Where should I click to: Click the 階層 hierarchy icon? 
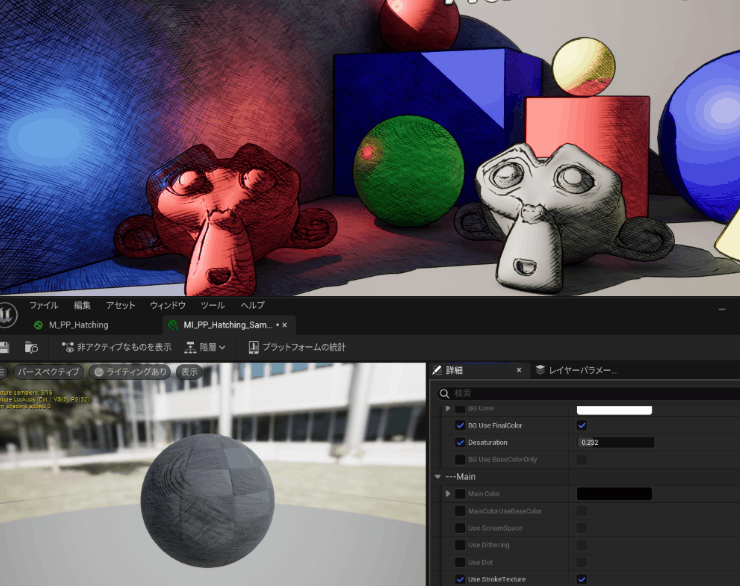tap(190, 348)
